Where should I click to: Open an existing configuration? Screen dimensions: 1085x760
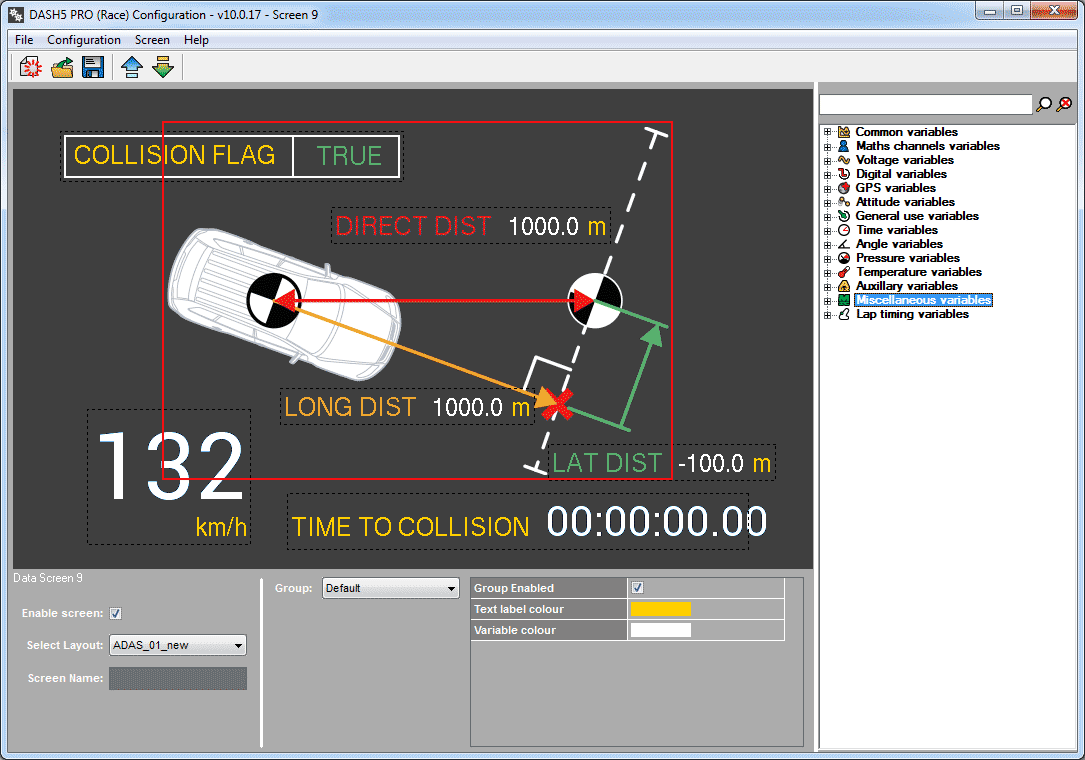tap(61, 66)
